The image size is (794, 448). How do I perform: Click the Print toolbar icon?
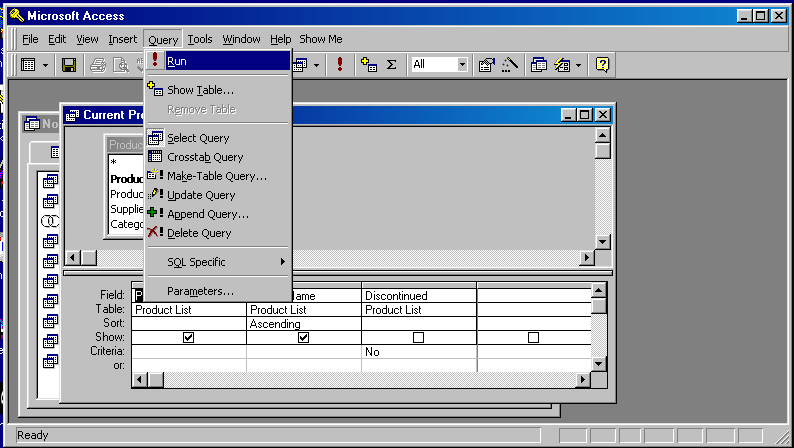[x=98, y=65]
